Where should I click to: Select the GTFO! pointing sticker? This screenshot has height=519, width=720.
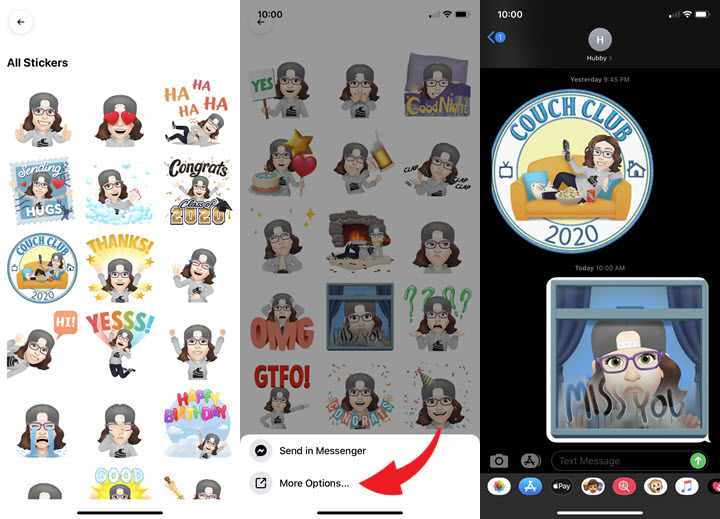click(281, 396)
